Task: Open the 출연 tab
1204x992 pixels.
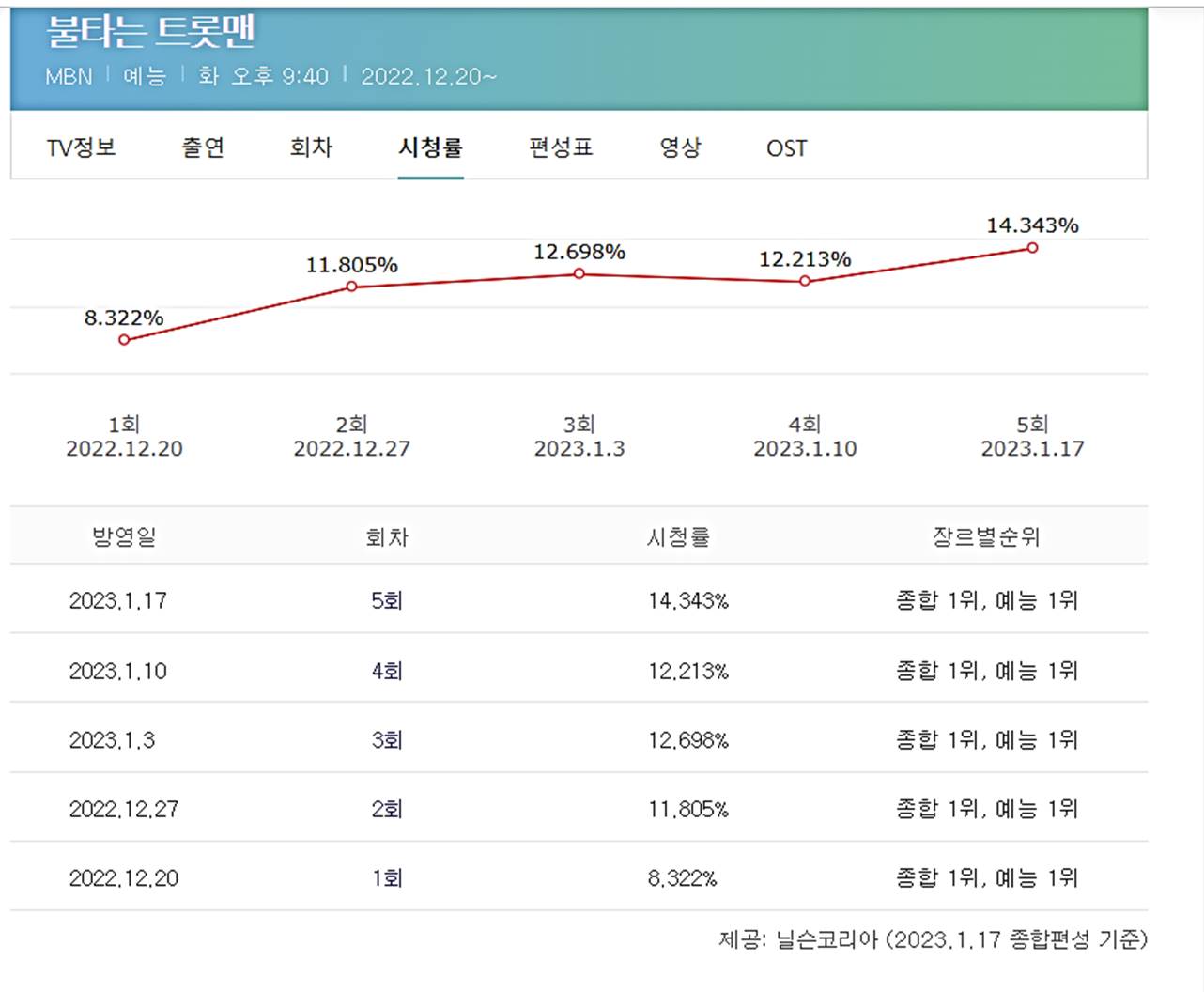Action: coord(201,147)
